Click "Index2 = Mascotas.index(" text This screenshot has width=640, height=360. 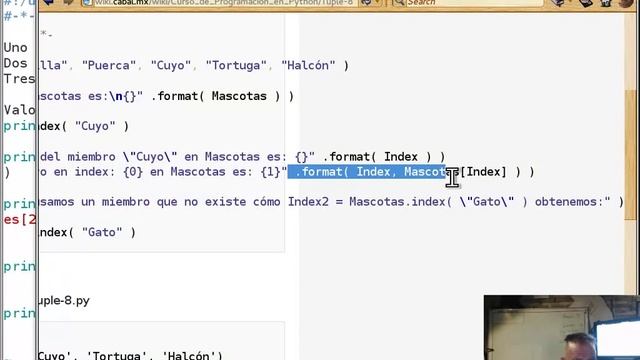pyautogui.click(x=370, y=202)
